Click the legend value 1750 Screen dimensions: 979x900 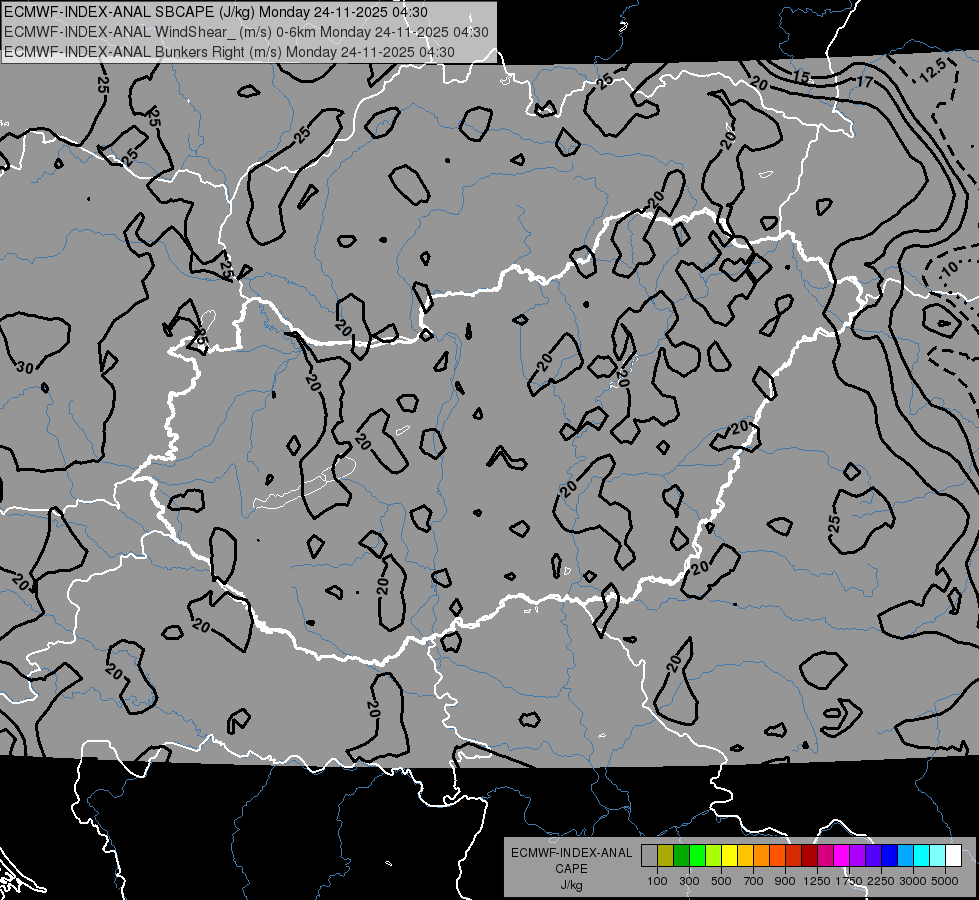click(849, 881)
